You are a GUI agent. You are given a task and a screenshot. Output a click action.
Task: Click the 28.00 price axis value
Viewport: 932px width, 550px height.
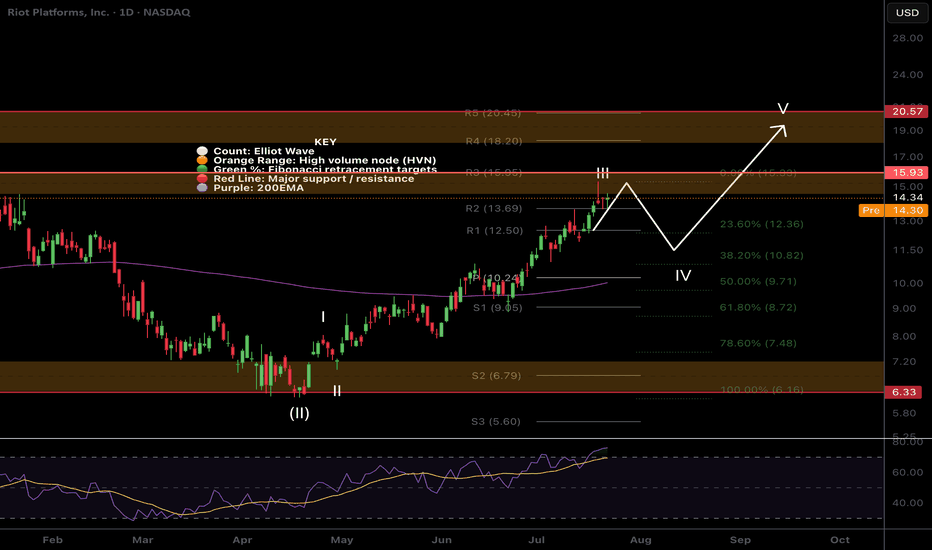(908, 38)
